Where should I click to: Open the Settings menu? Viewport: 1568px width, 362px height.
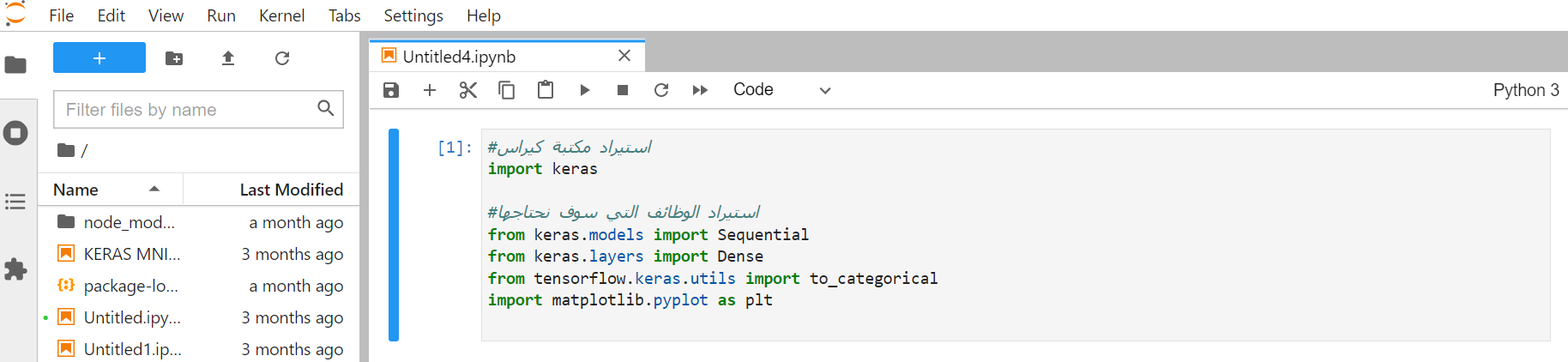click(x=413, y=15)
